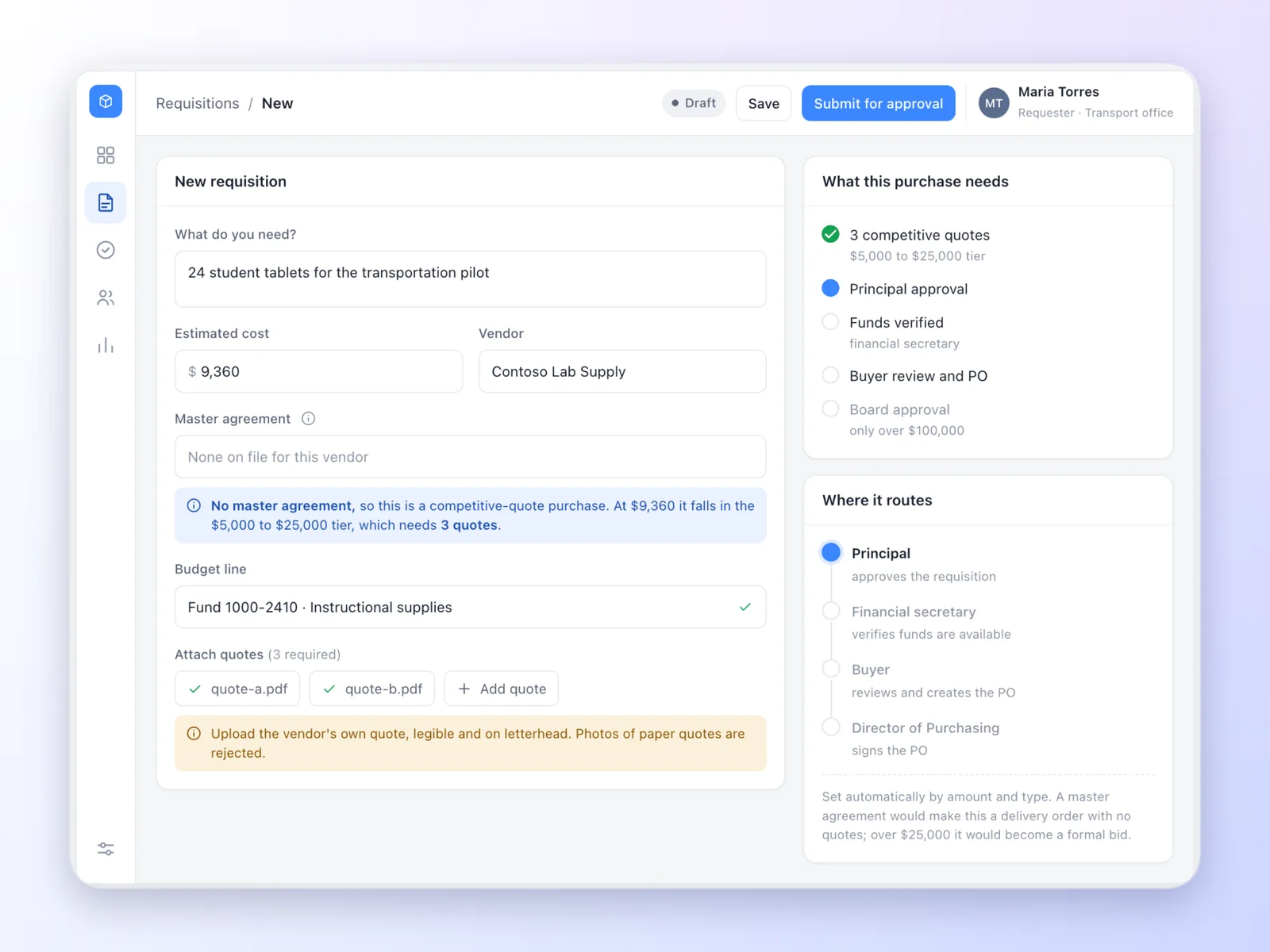Open the Budget line fund selector
Image resolution: width=1270 pixels, height=952 pixels.
470,607
